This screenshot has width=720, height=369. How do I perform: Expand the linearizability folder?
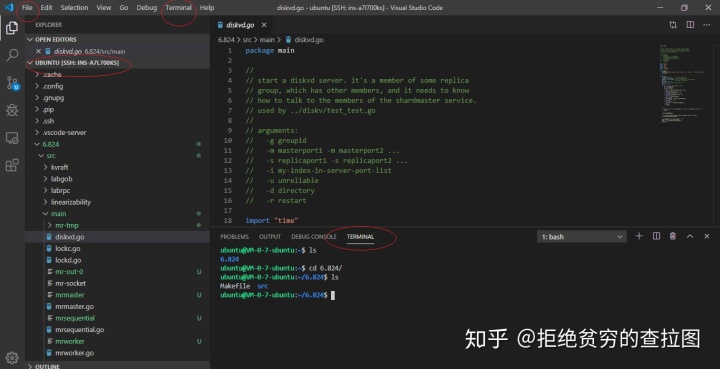click(x=118, y=202)
